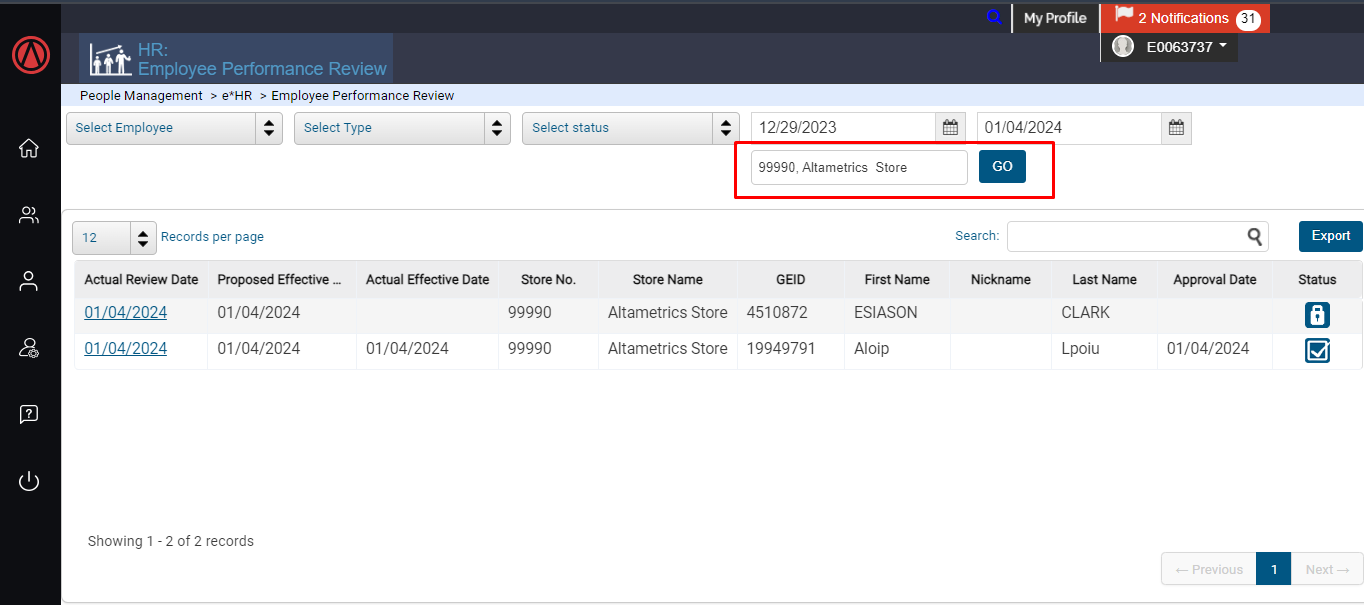The height and width of the screenshot is (605, 1364).
Task: Open the Select status dropdown
Action: (x=630, y=128)
